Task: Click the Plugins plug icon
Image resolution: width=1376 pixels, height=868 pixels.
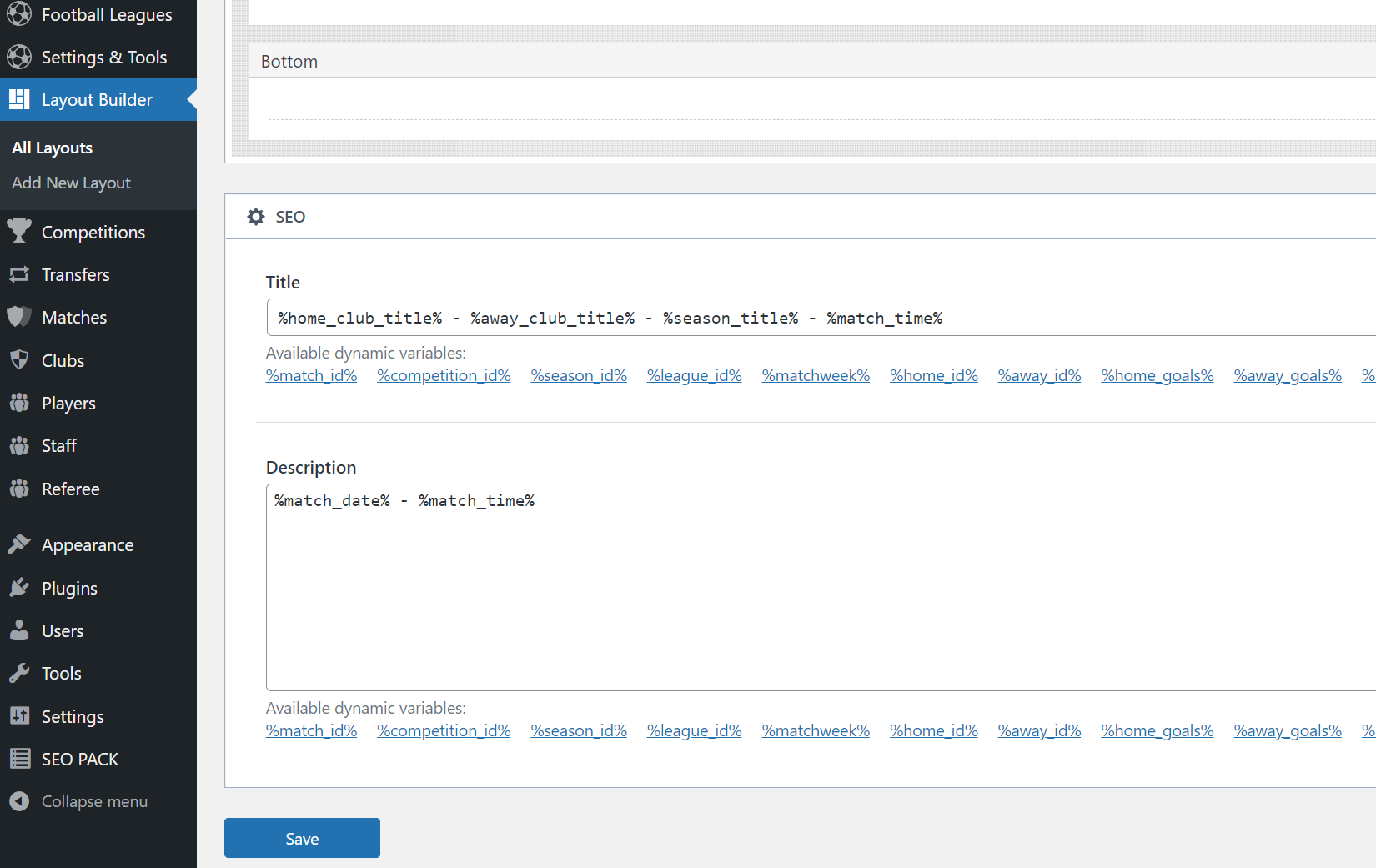Action: click(19, 588)
